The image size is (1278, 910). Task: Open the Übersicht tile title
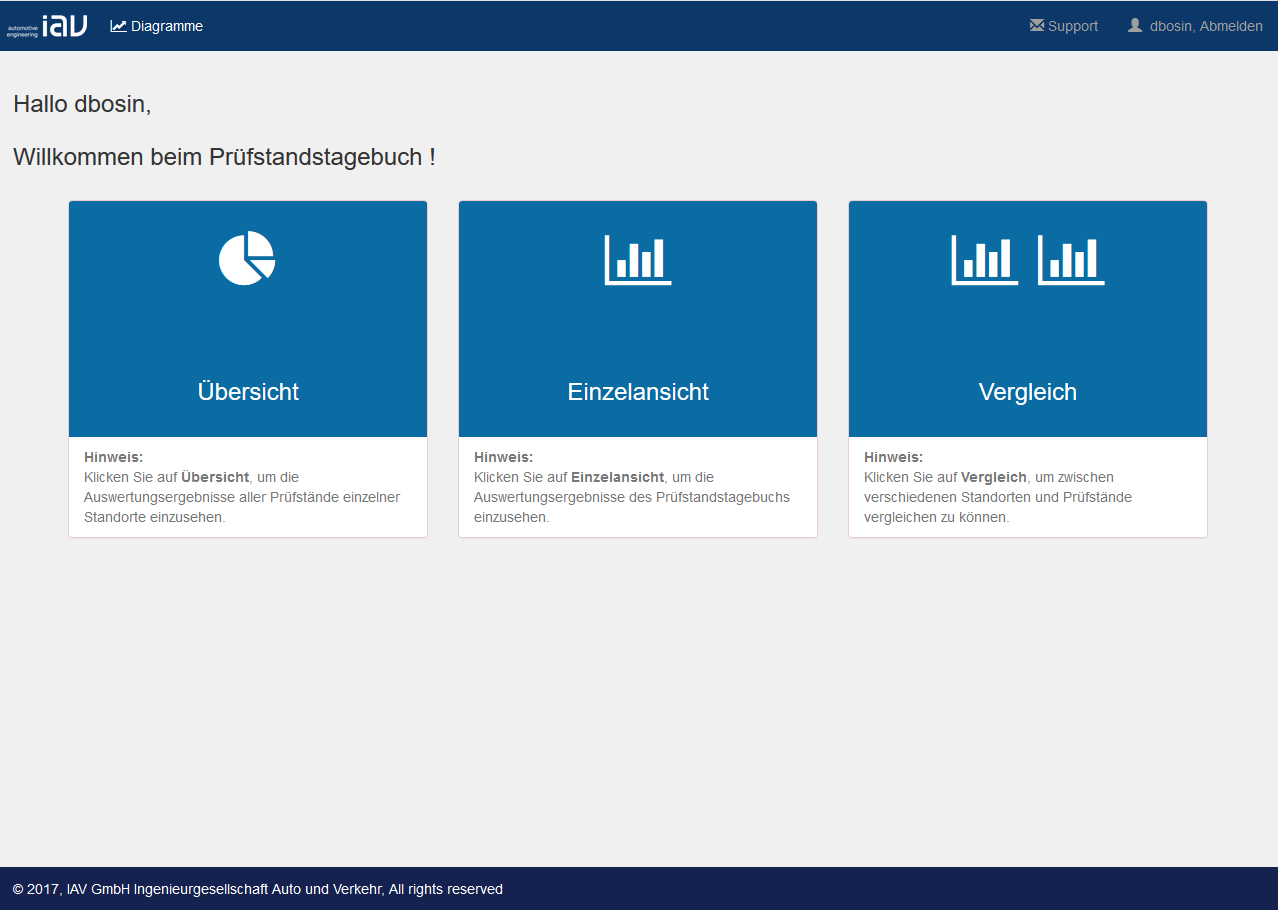(248, 392)
